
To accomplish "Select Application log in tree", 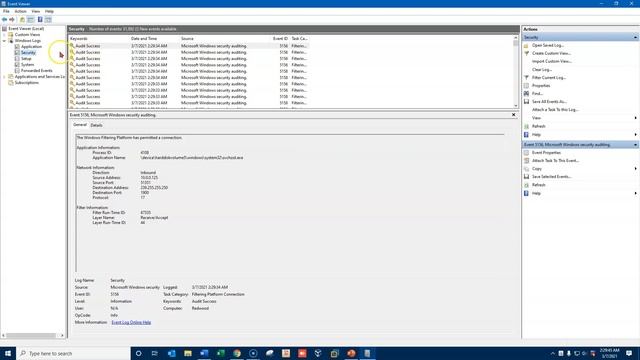I will click(31, 47).
